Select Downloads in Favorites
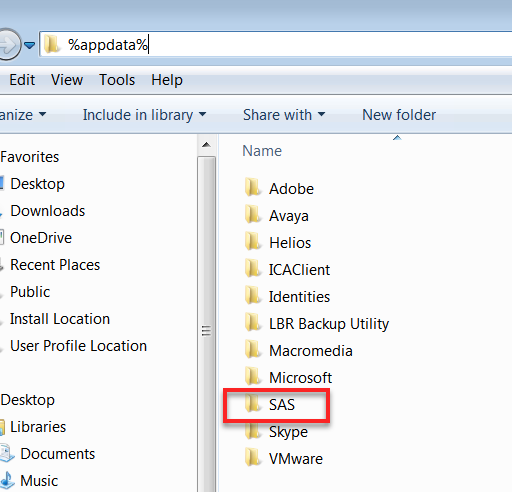Viewport: 512px width, 492px height. click(48, 211)
